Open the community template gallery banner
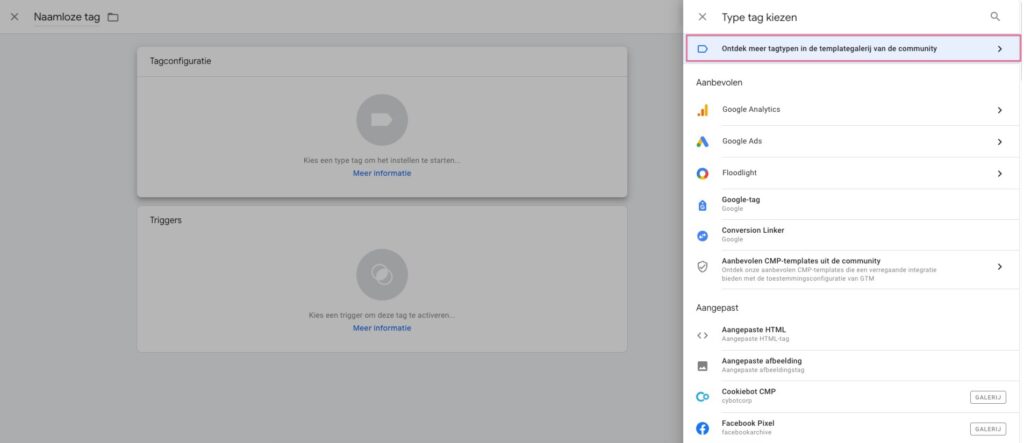Image resolution: width=1024 pixels, height=443 pixels. [853, 49]
